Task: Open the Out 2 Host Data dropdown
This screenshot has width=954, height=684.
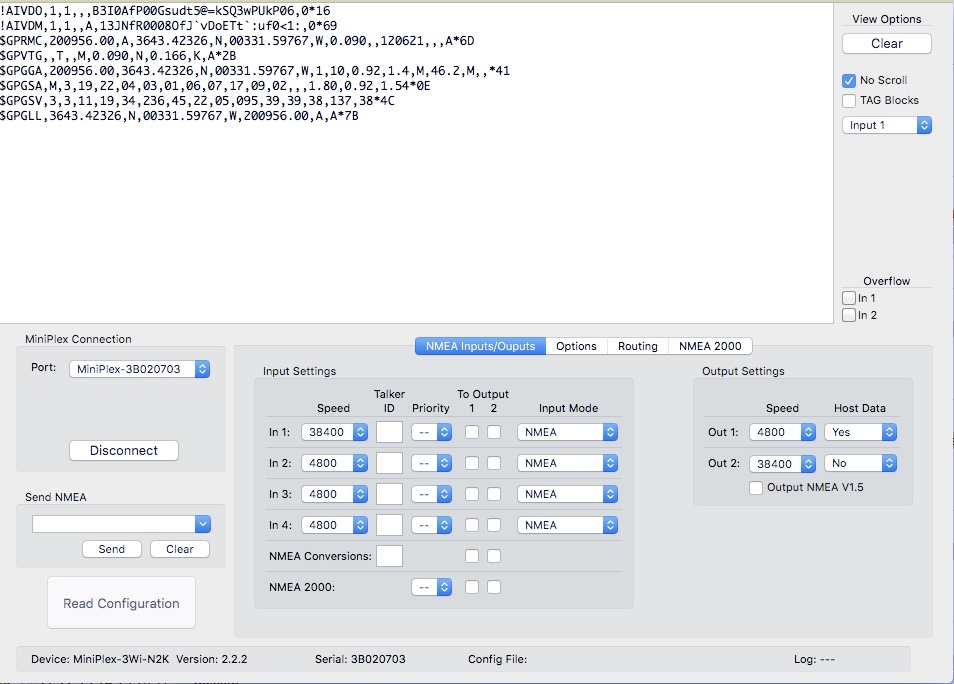Action: tap(860, 463)
